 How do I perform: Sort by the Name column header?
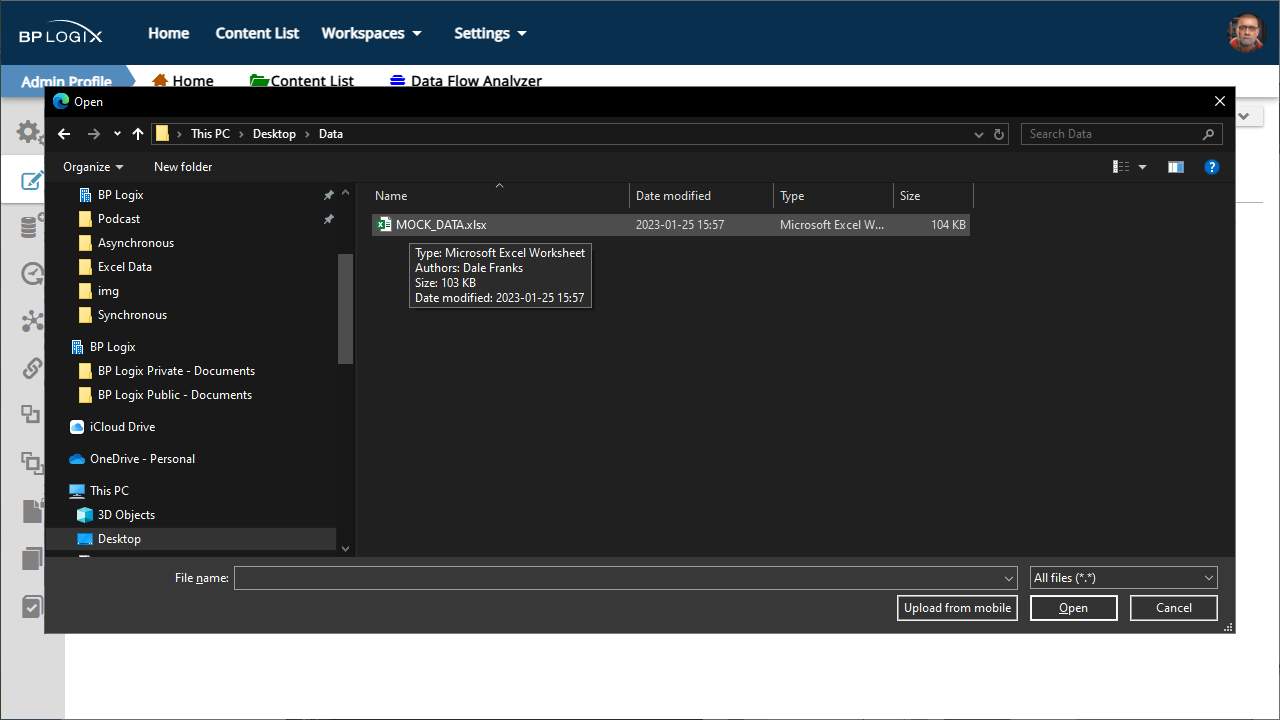[500, 196]
